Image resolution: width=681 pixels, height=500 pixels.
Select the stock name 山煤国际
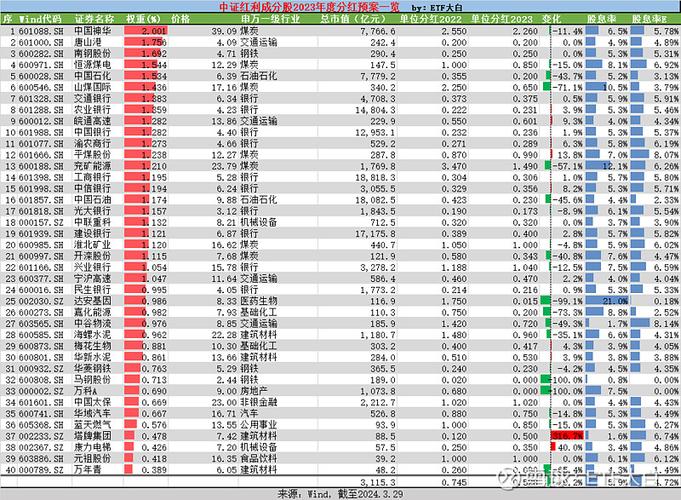93,87
